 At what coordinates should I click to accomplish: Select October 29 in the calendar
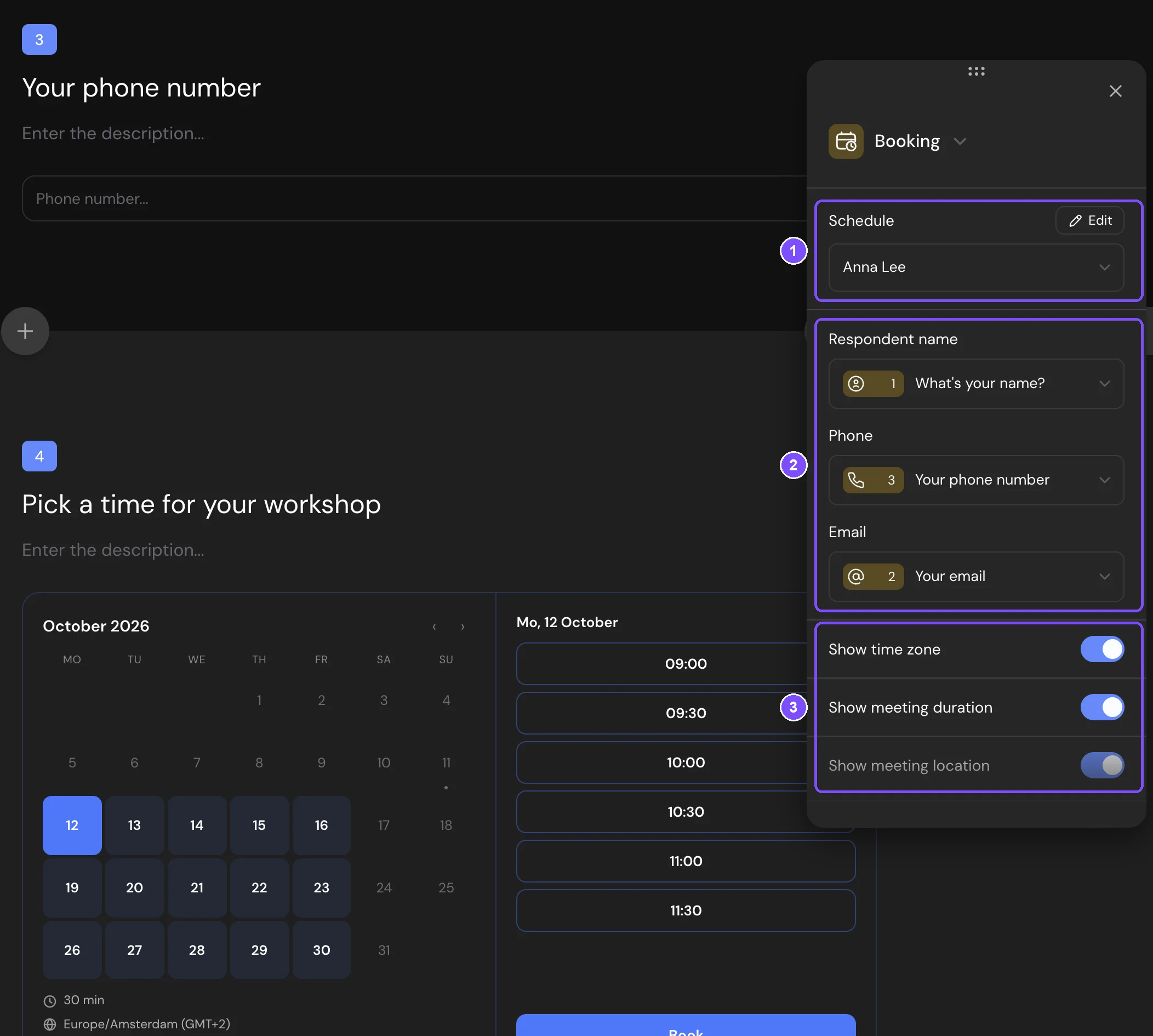coord(259,950)
